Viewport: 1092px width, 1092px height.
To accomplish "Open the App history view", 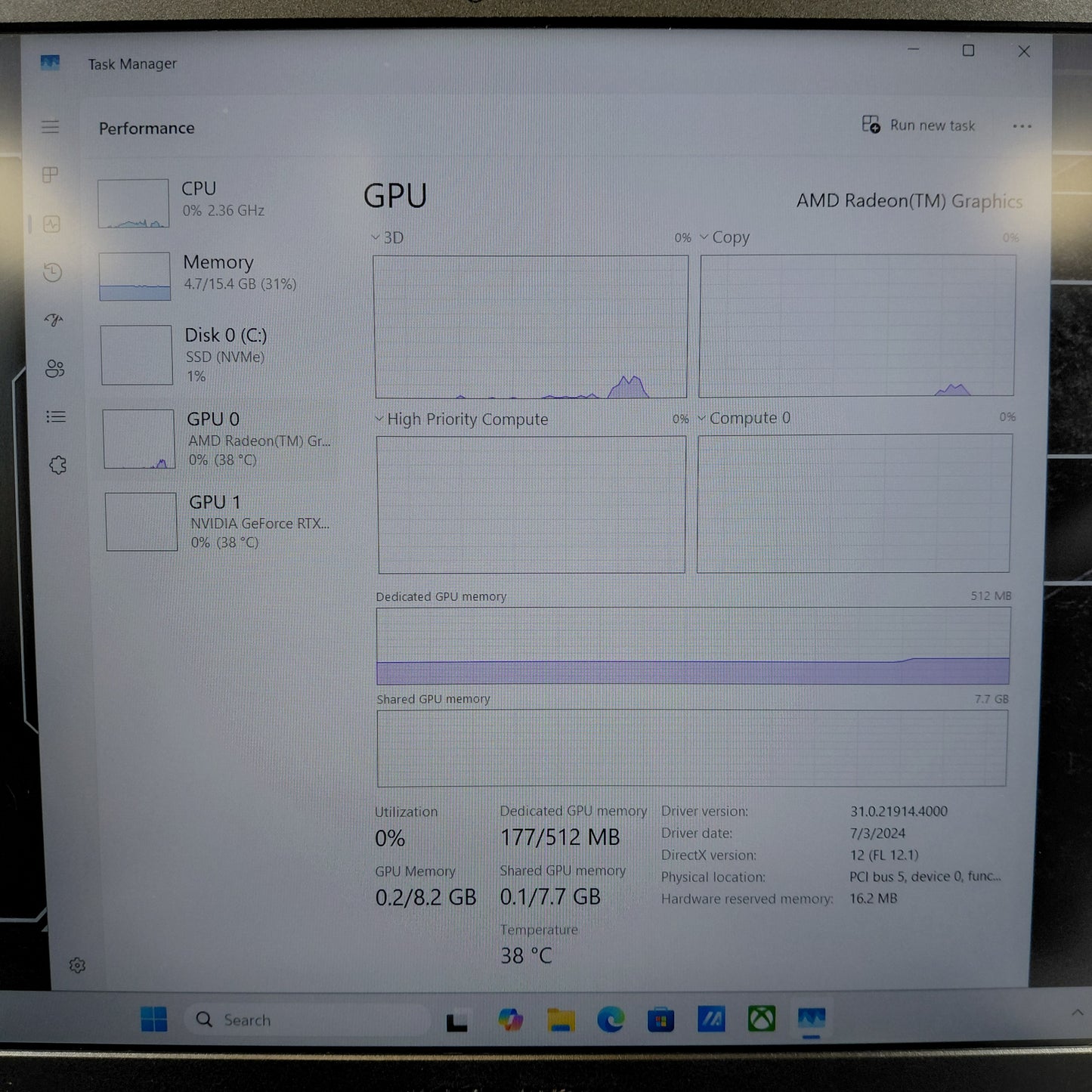I will click(51, 273).
